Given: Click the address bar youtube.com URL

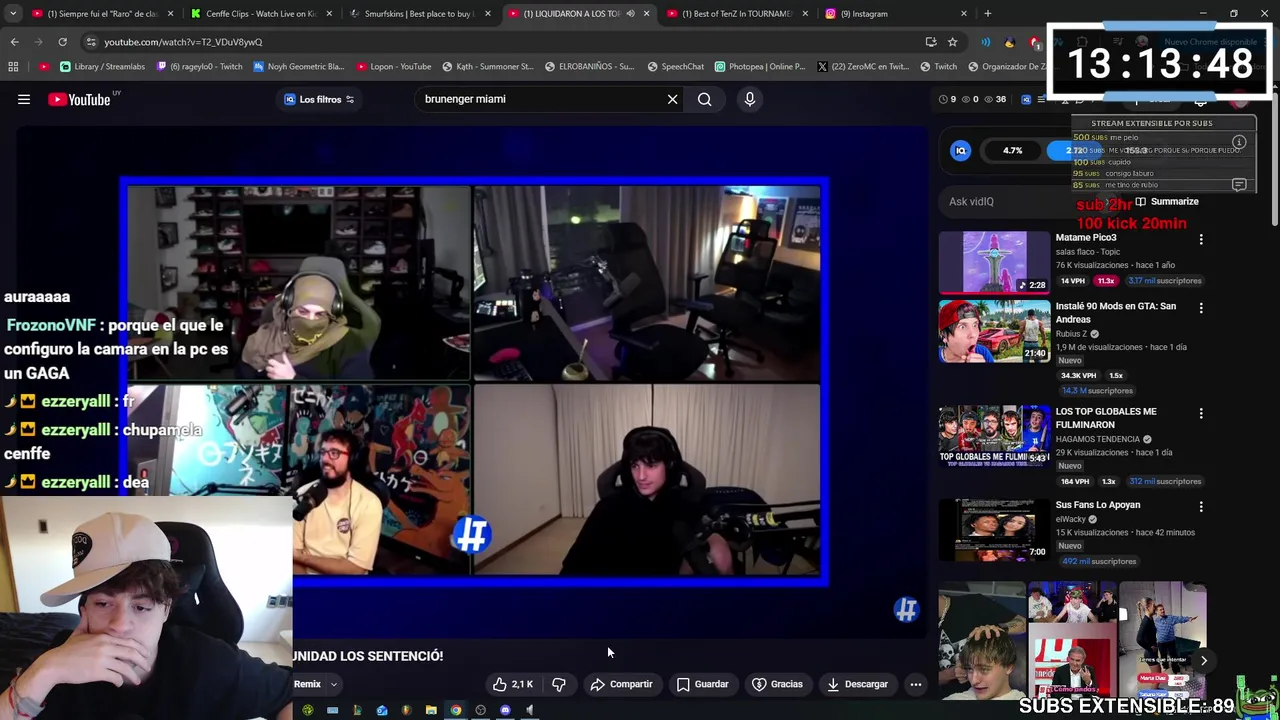Looking at the screenshot, I should pyautogui.click(x=183, y=42).
